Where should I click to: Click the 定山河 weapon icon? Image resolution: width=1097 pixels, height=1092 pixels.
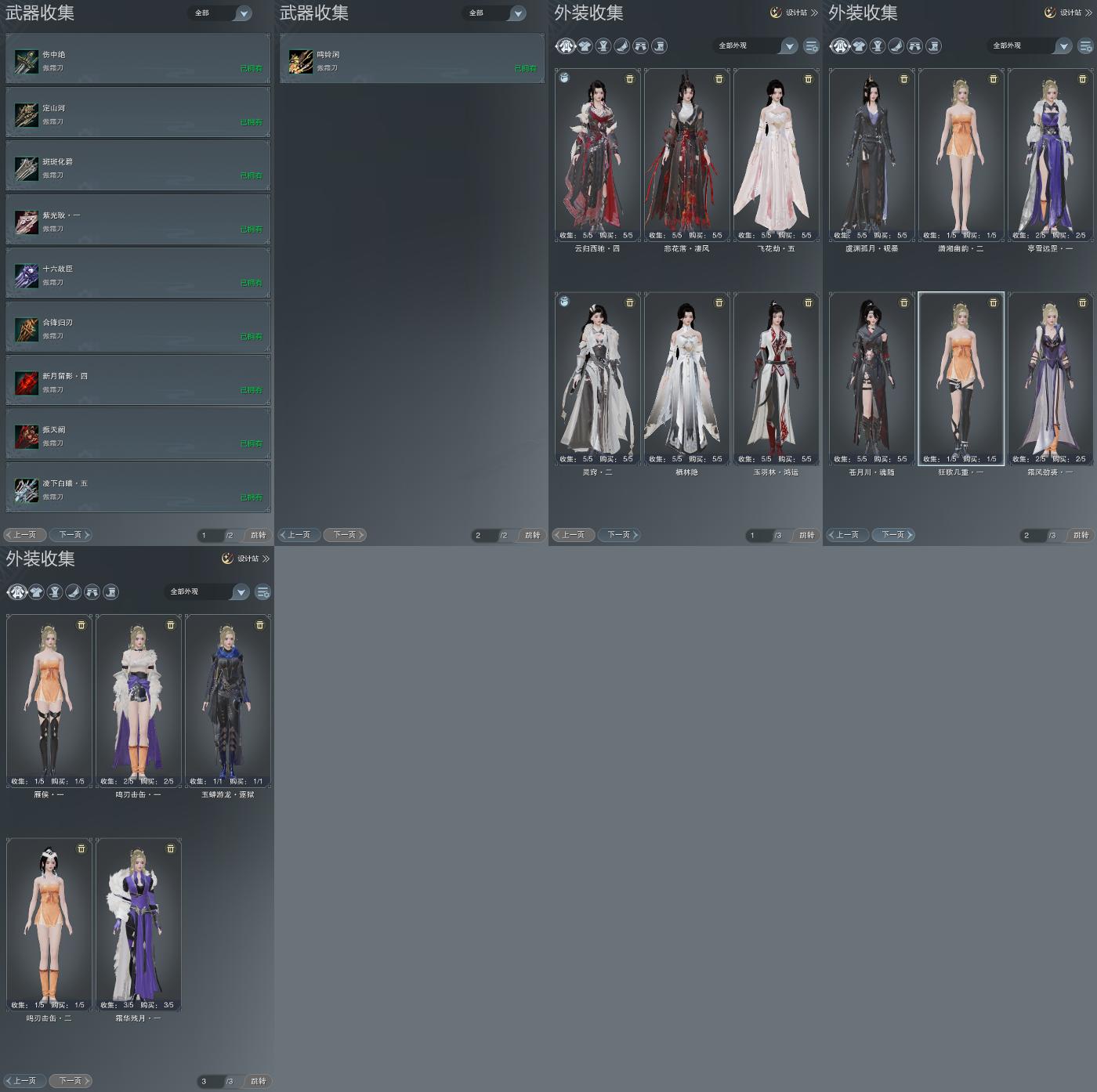tap(27, 114)
